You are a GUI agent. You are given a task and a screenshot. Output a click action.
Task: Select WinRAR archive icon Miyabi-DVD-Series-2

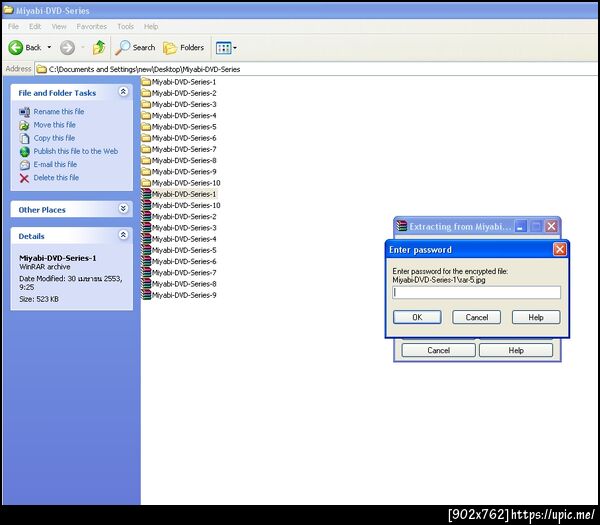146,216
